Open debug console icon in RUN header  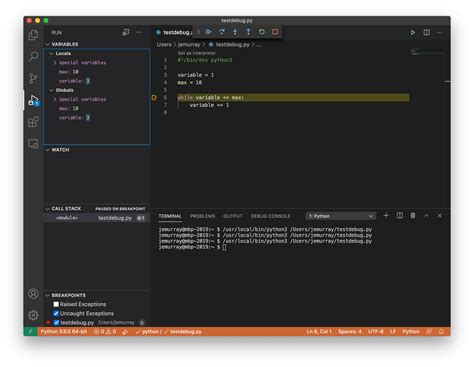(x=126, y=32)
